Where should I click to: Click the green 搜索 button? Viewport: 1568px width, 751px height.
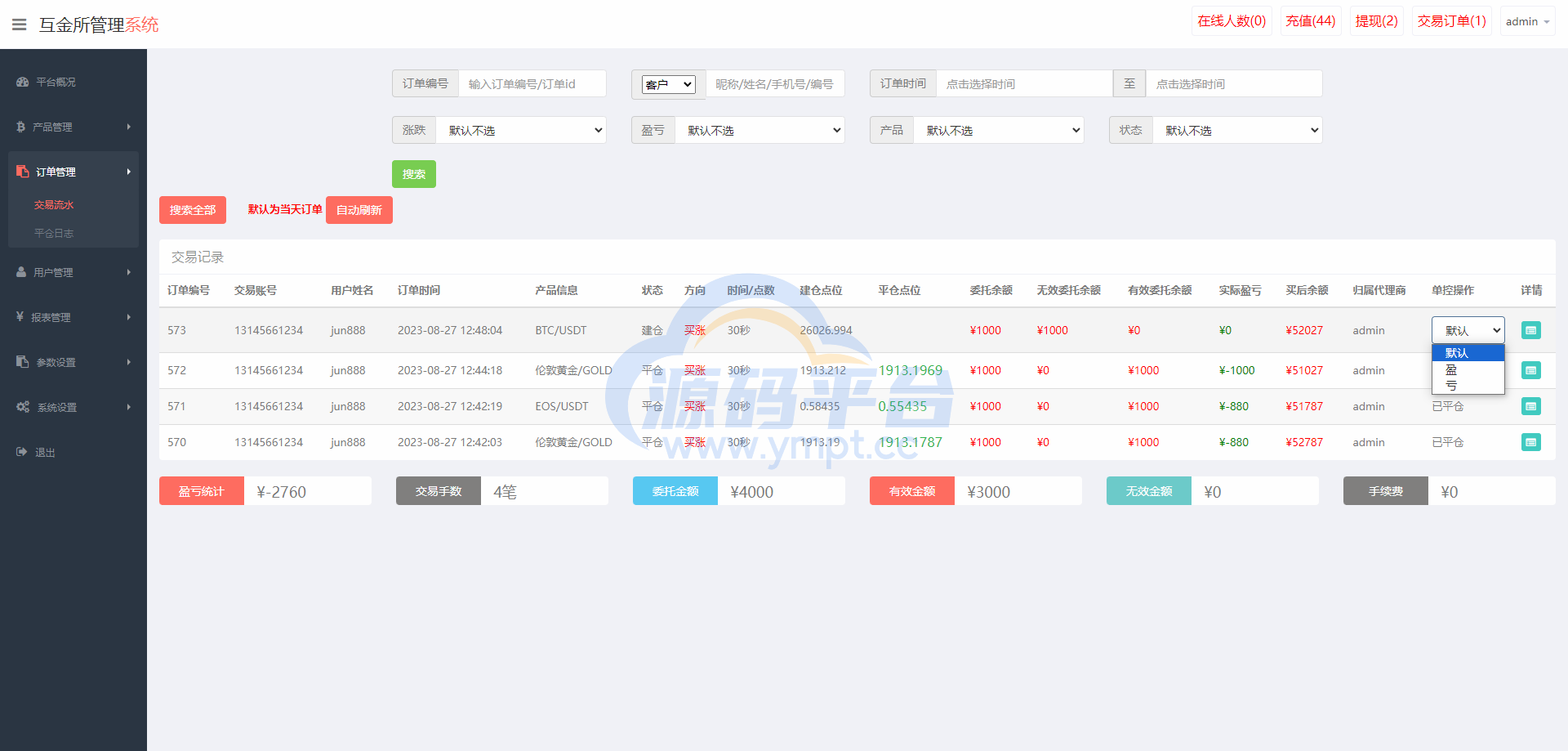[x=413, y=174]
